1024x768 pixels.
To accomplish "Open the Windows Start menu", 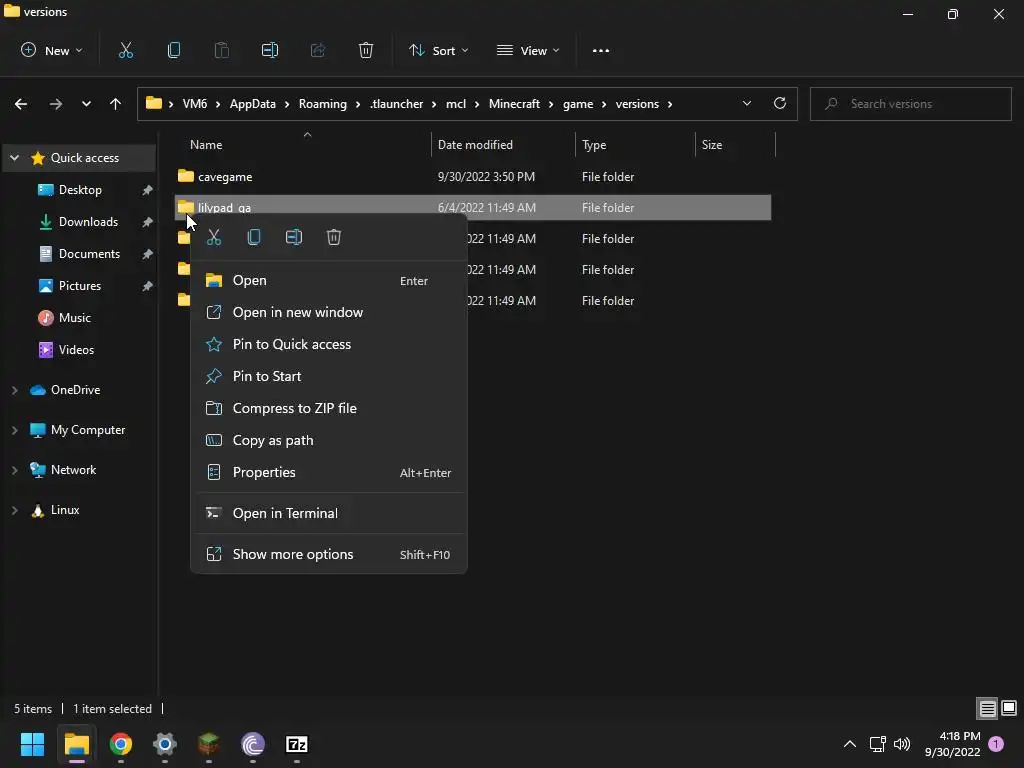I will 32,744.
